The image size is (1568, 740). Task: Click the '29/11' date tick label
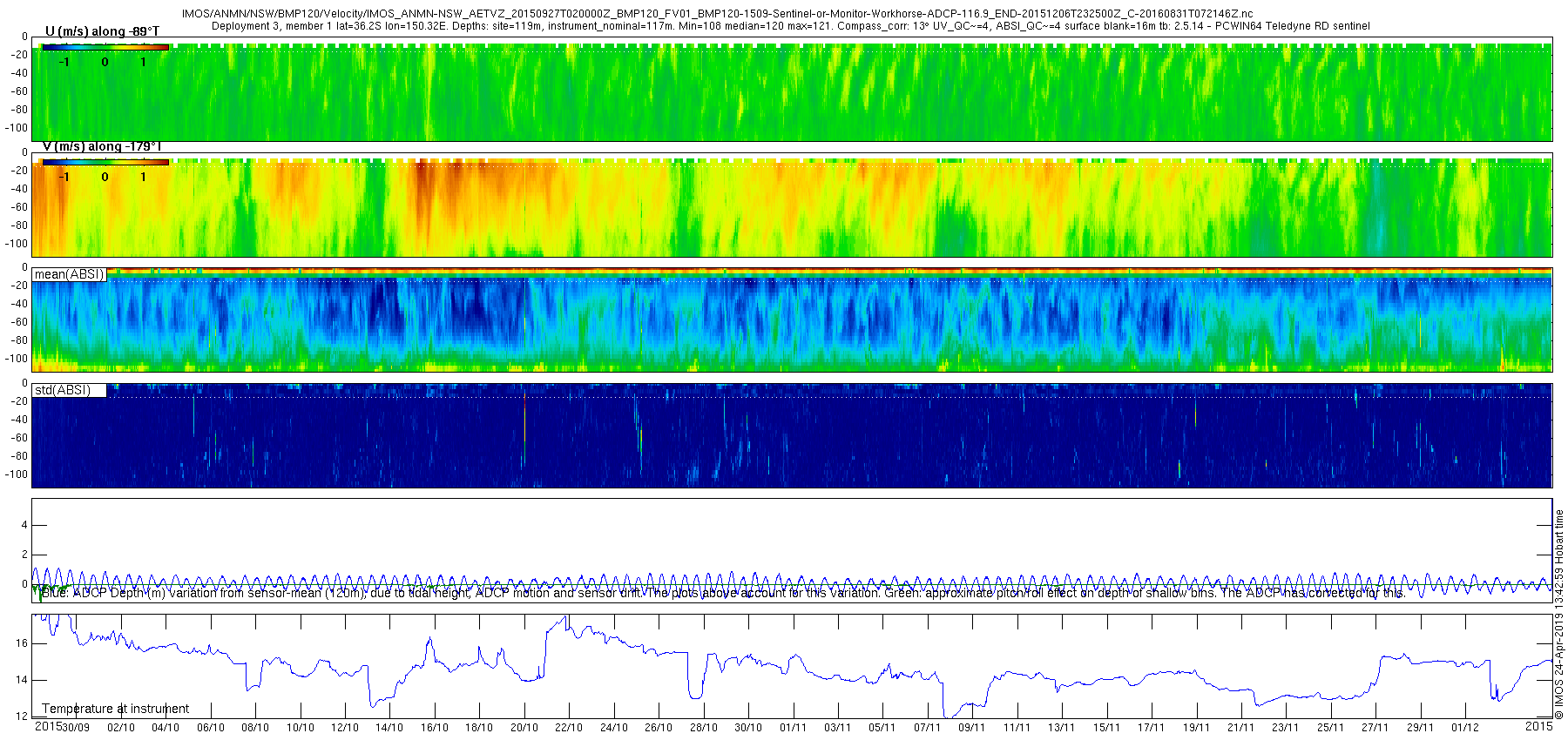[x=1421, y=728]
